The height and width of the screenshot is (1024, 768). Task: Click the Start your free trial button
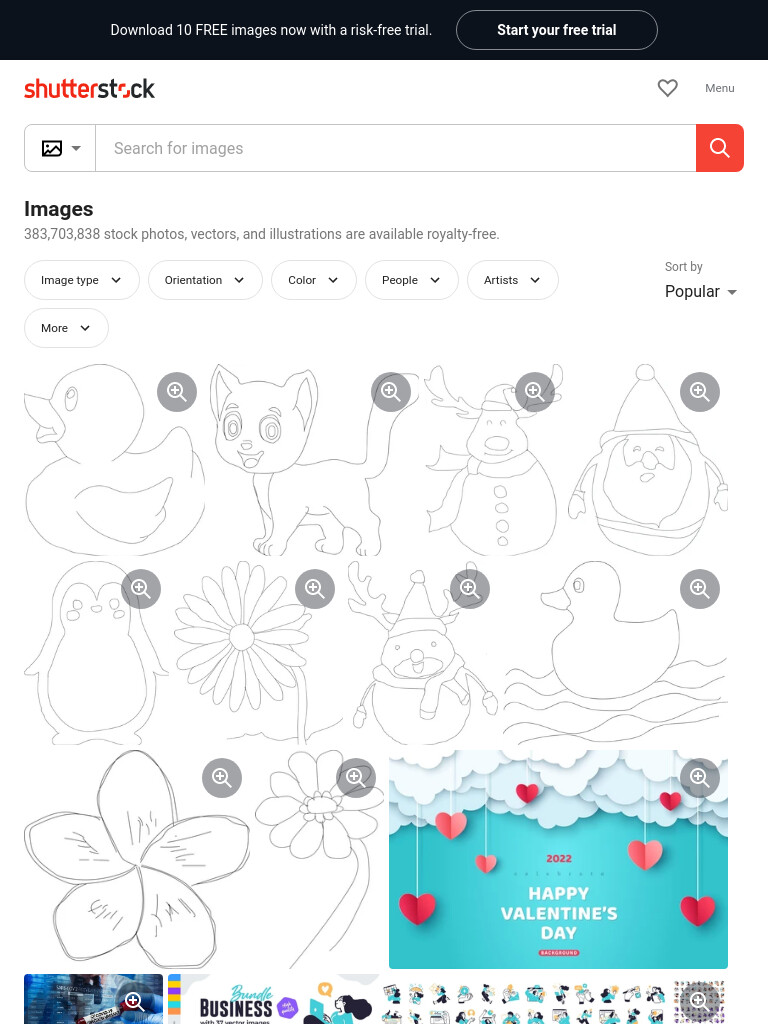[556, 30]
